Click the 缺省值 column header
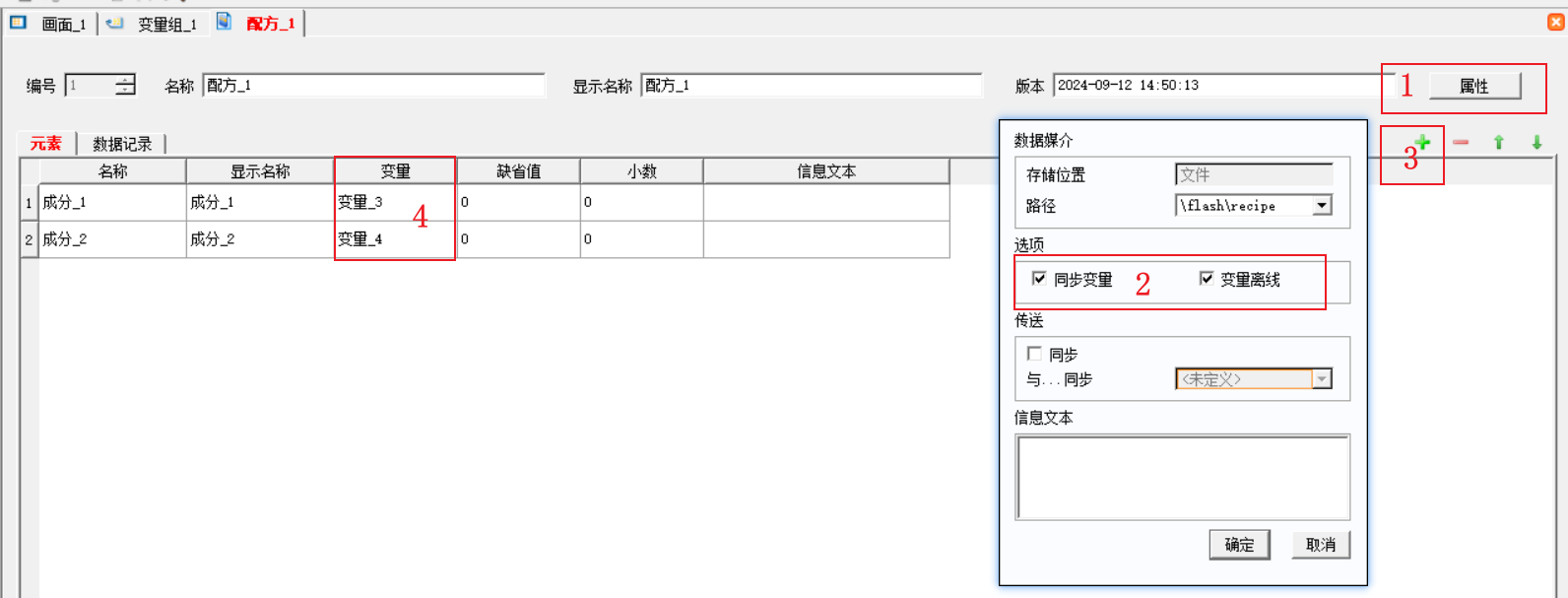Image resolution: width=1568 pixels, height=598 pixels. coord(519,171)
